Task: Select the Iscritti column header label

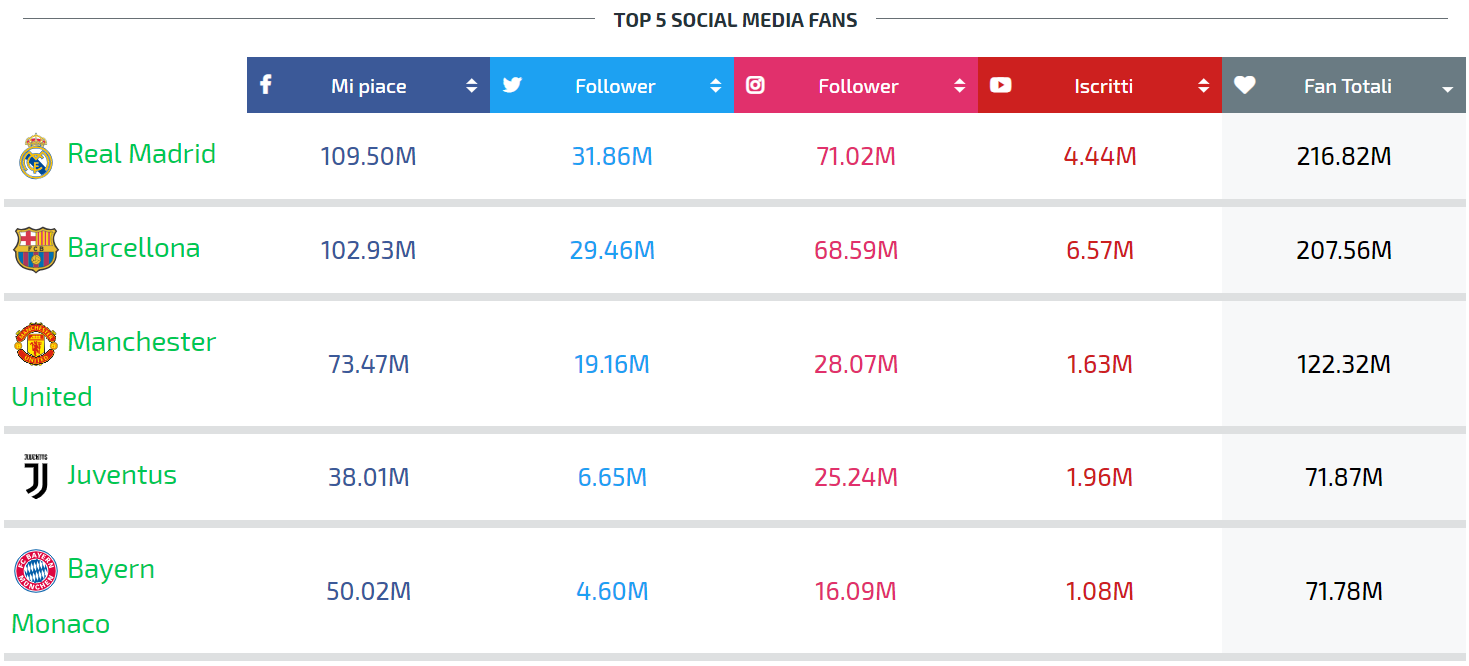Action: pos(1103,86)
